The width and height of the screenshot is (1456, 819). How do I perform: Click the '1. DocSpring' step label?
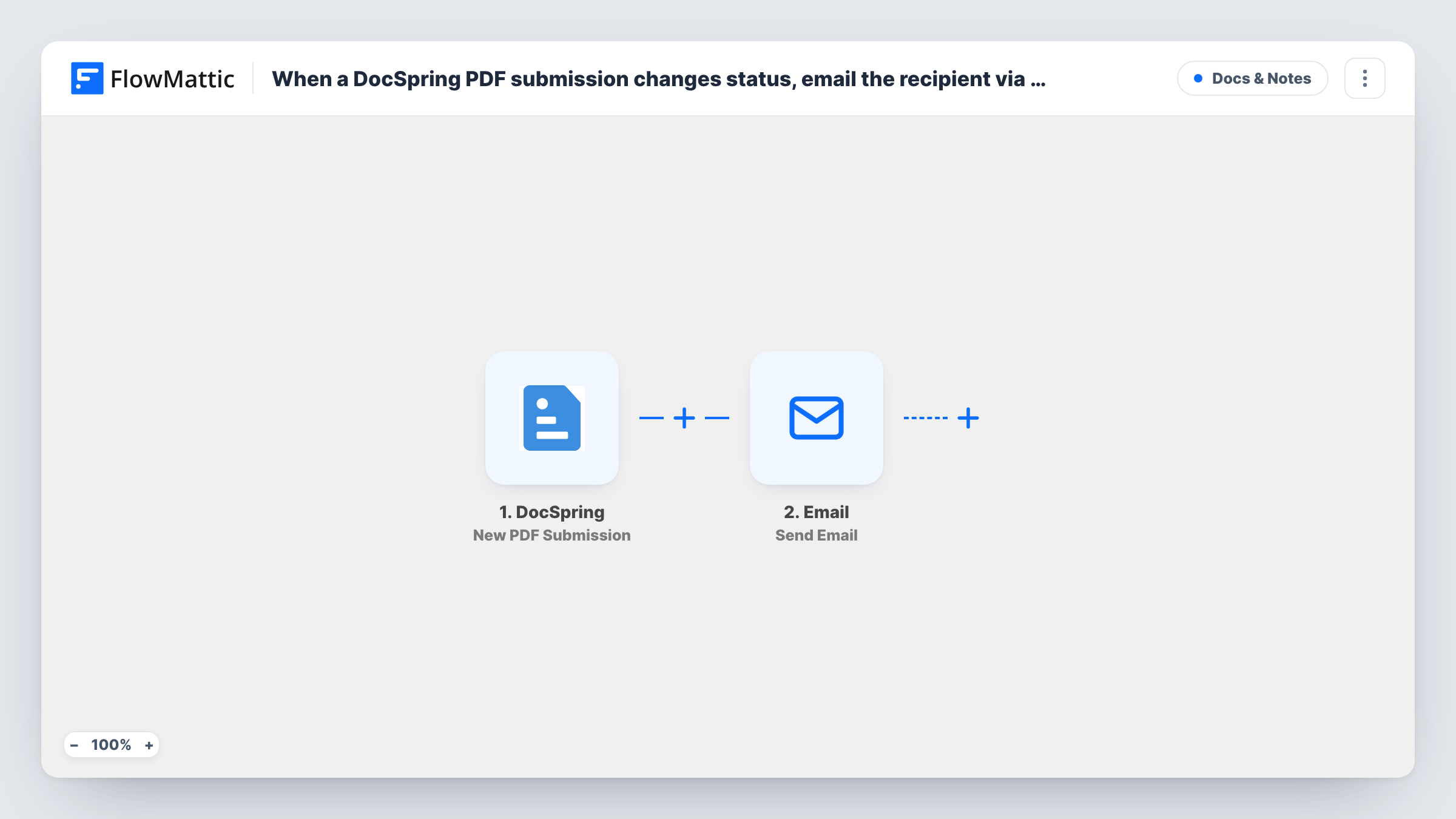pyautogui.click(x=551, y=512)
